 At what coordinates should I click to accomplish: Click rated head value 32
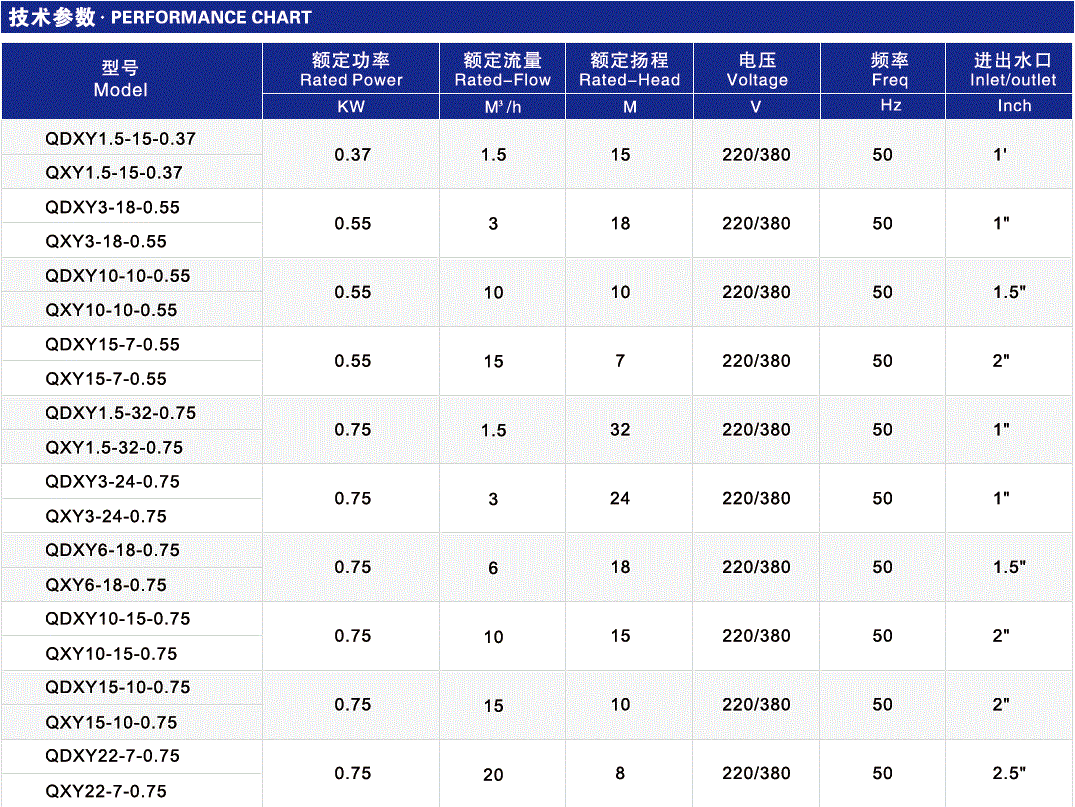pyautogui.click(x=620, y=430)
